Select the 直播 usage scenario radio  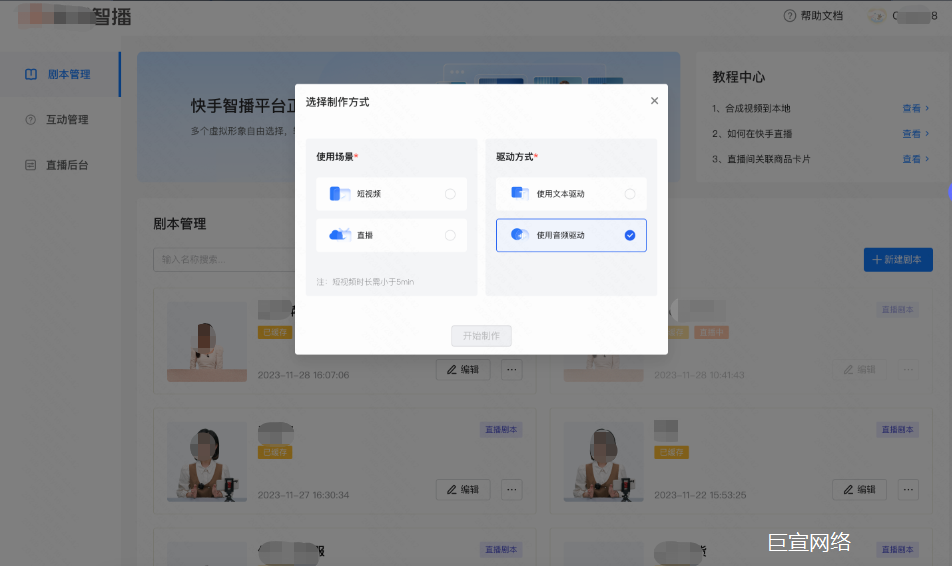(450, 235)
